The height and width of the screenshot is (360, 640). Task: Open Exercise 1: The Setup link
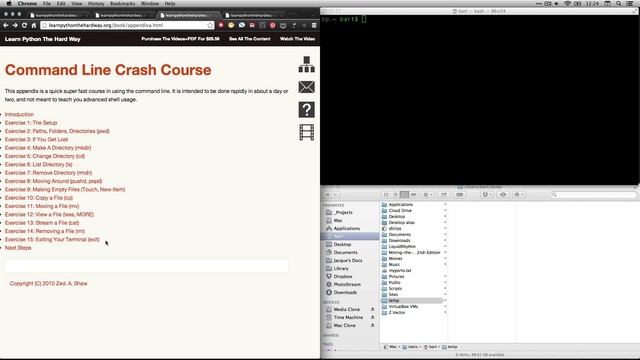(x=31, y=123)
